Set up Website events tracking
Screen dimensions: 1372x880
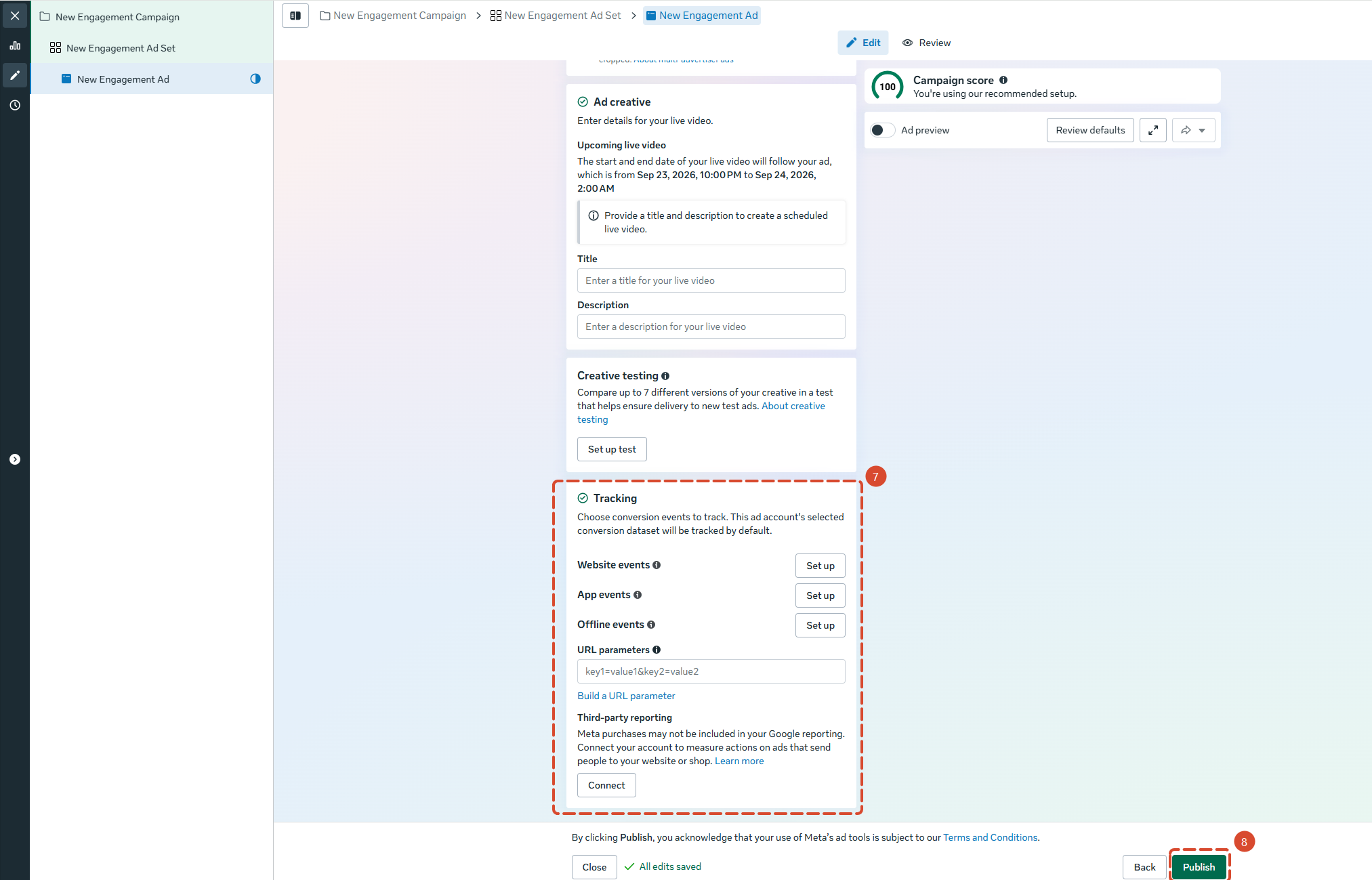coord(820,566)
